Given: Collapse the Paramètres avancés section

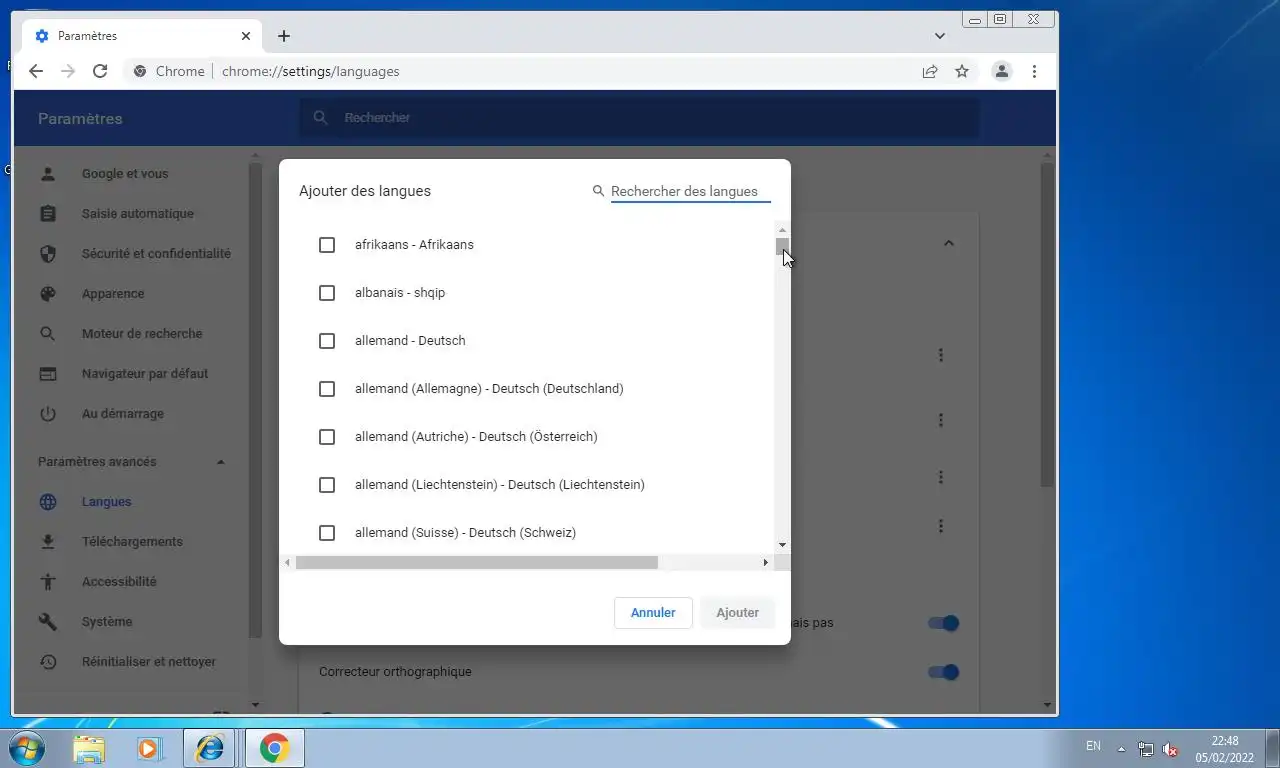Looking at the screenshot, I should (x=221, y=462).
